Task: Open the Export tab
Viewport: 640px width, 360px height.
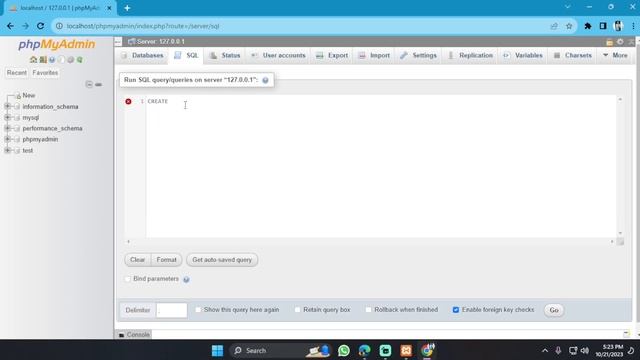Action: tap(332, 55)
